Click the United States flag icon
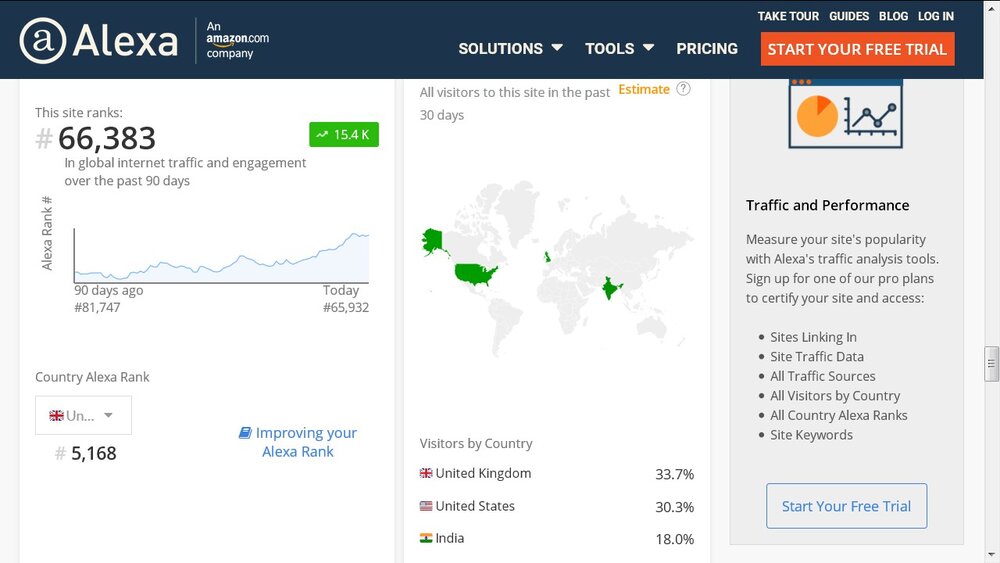Viewport: 1000px width, 563px height. click(426, 506)
